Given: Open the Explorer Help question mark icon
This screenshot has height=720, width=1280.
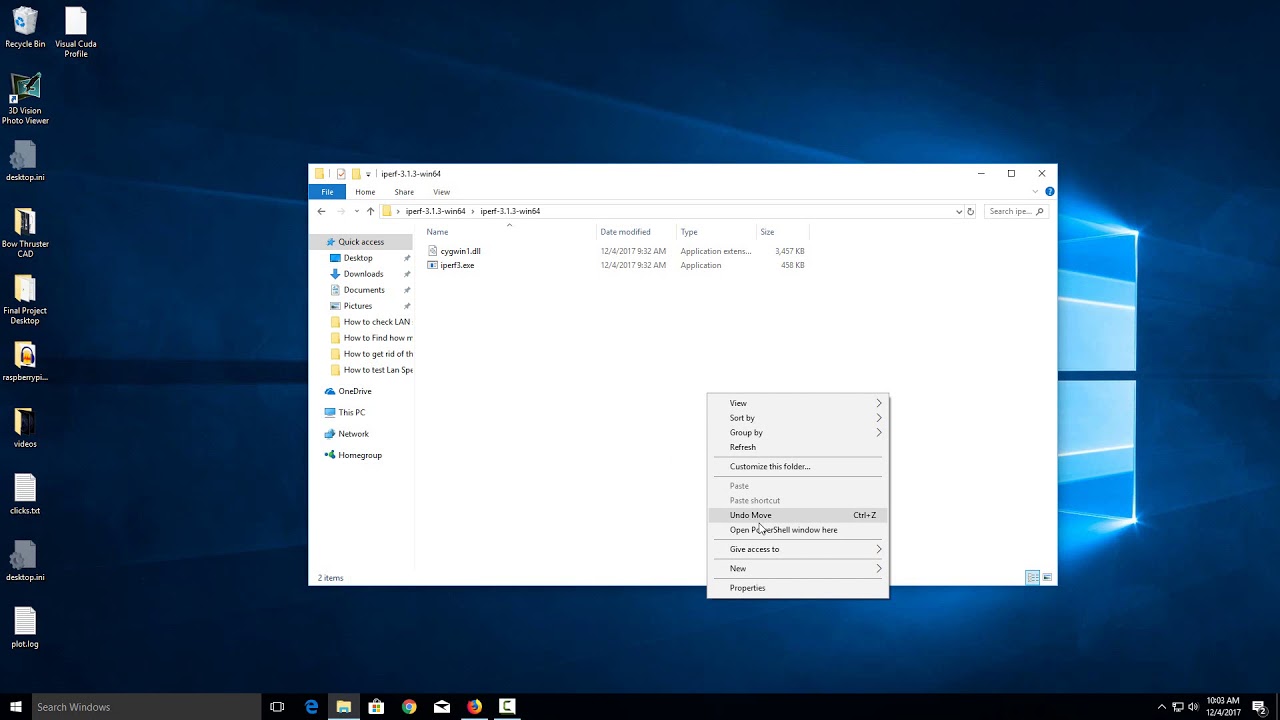Looking at the screenshot, I should pos(1049,191).
